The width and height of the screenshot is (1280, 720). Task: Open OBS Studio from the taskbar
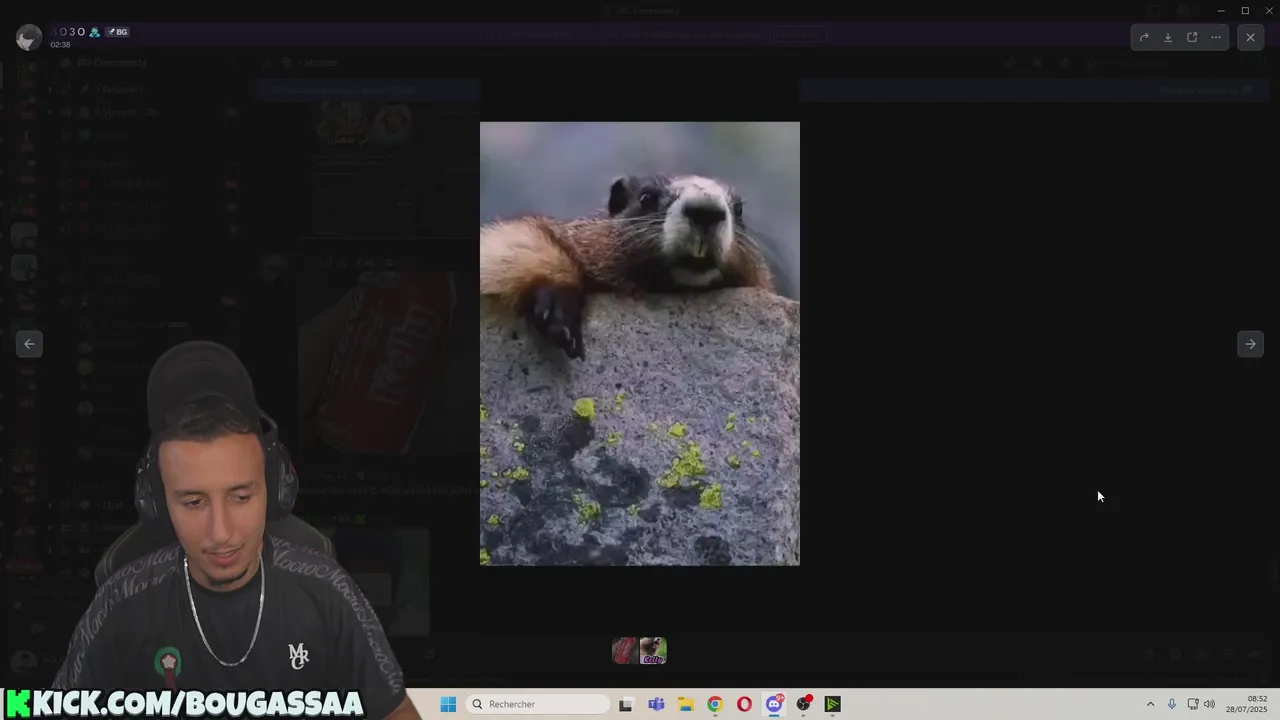point(803,704)
